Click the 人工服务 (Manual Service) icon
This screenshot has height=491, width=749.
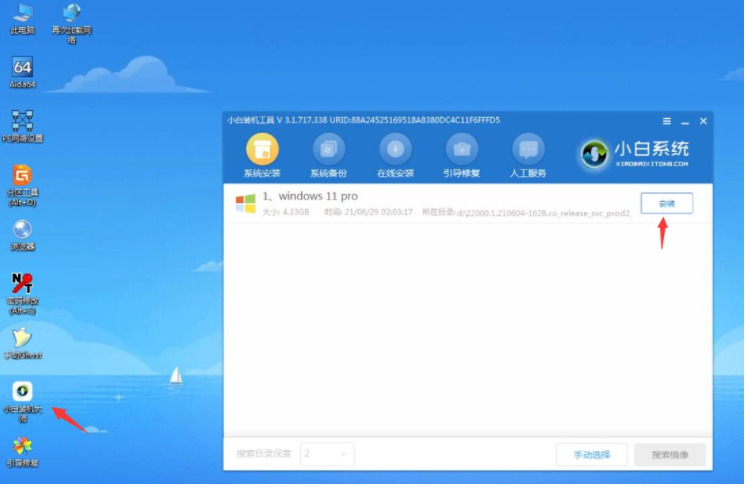coord(528,155)
